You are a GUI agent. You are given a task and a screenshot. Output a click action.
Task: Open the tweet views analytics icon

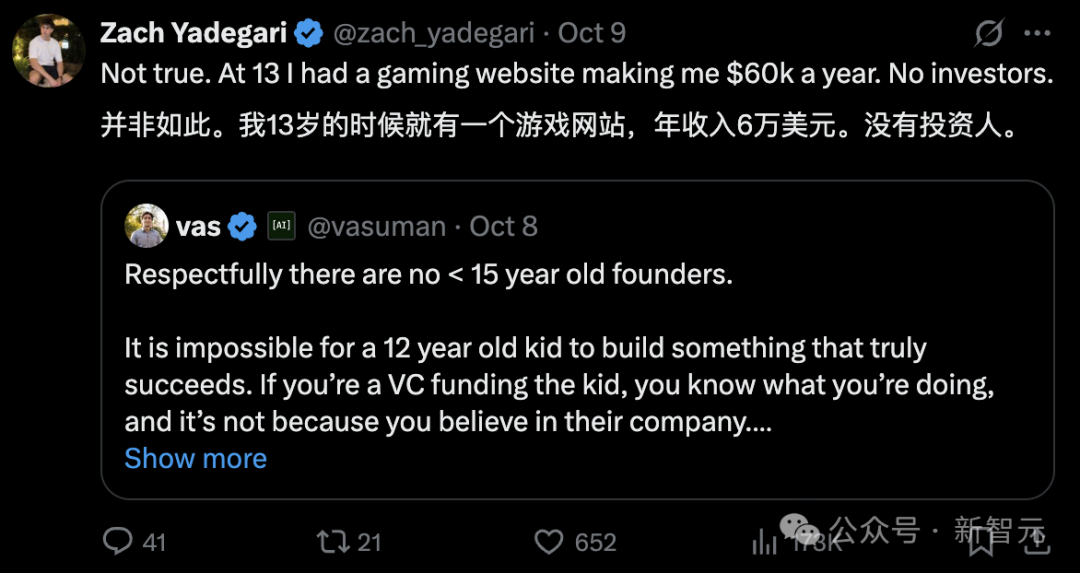(765, 542)
